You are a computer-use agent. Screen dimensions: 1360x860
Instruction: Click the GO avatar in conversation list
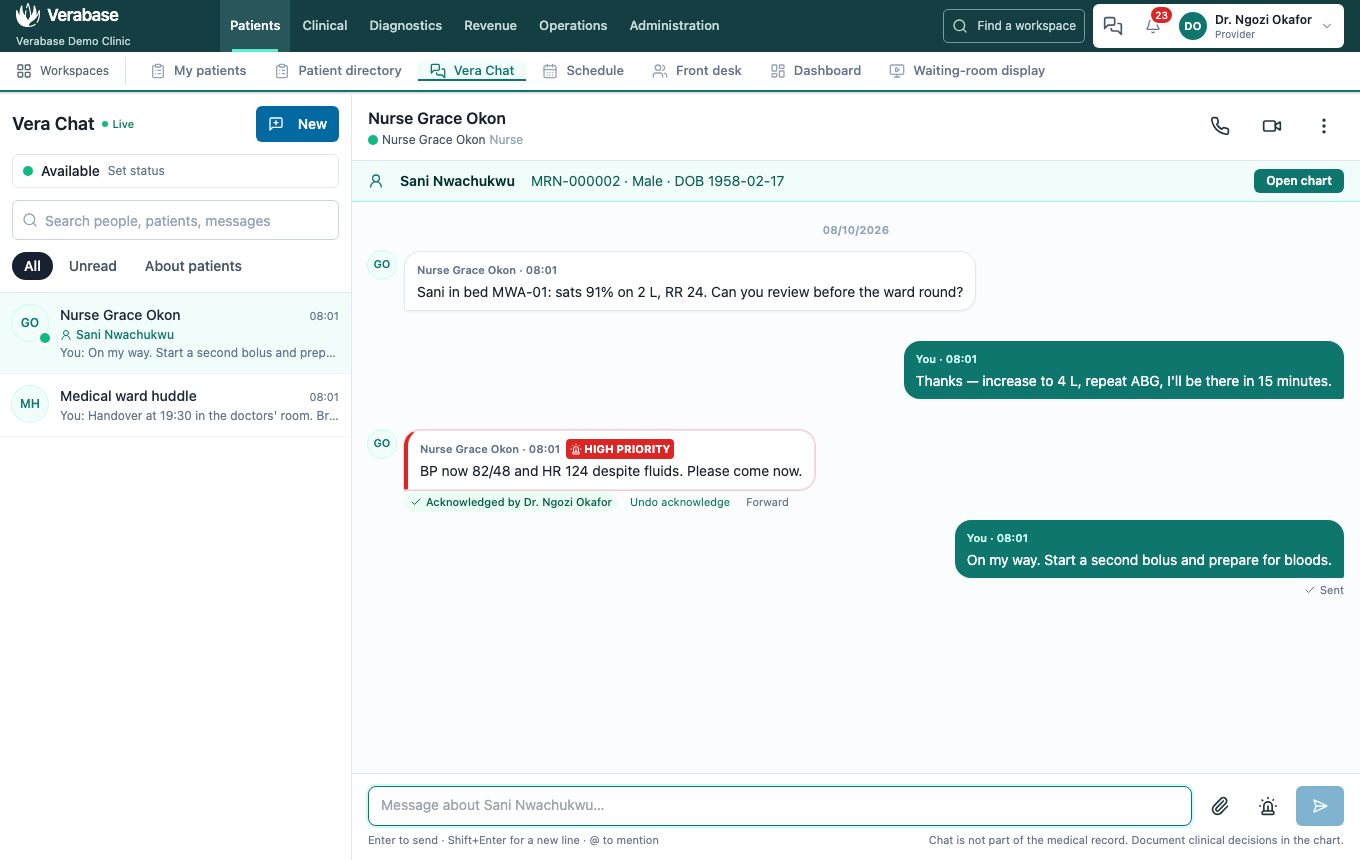click(x=30, y=323)
